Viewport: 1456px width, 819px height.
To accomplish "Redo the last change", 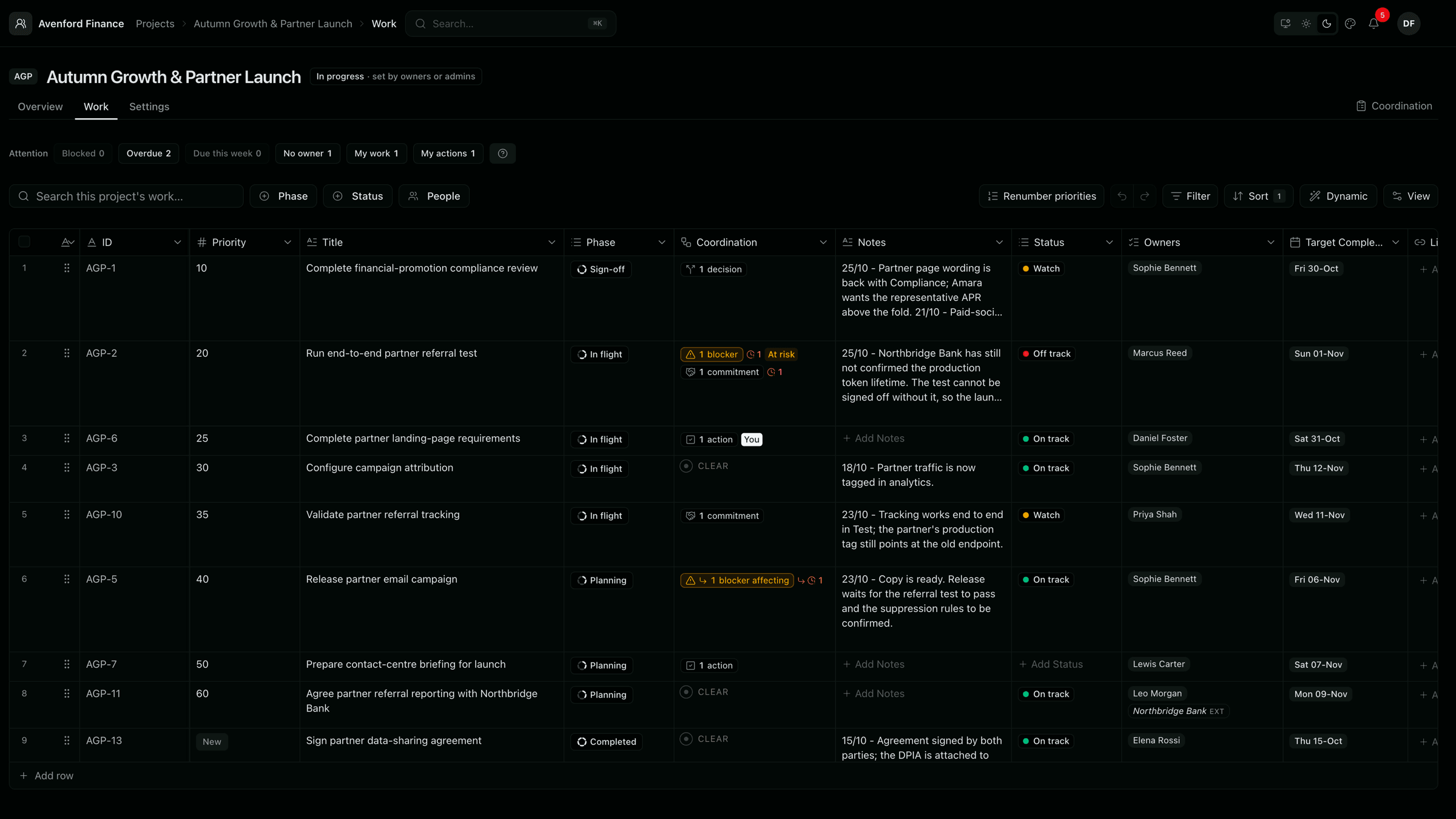I will [1145, 196].
